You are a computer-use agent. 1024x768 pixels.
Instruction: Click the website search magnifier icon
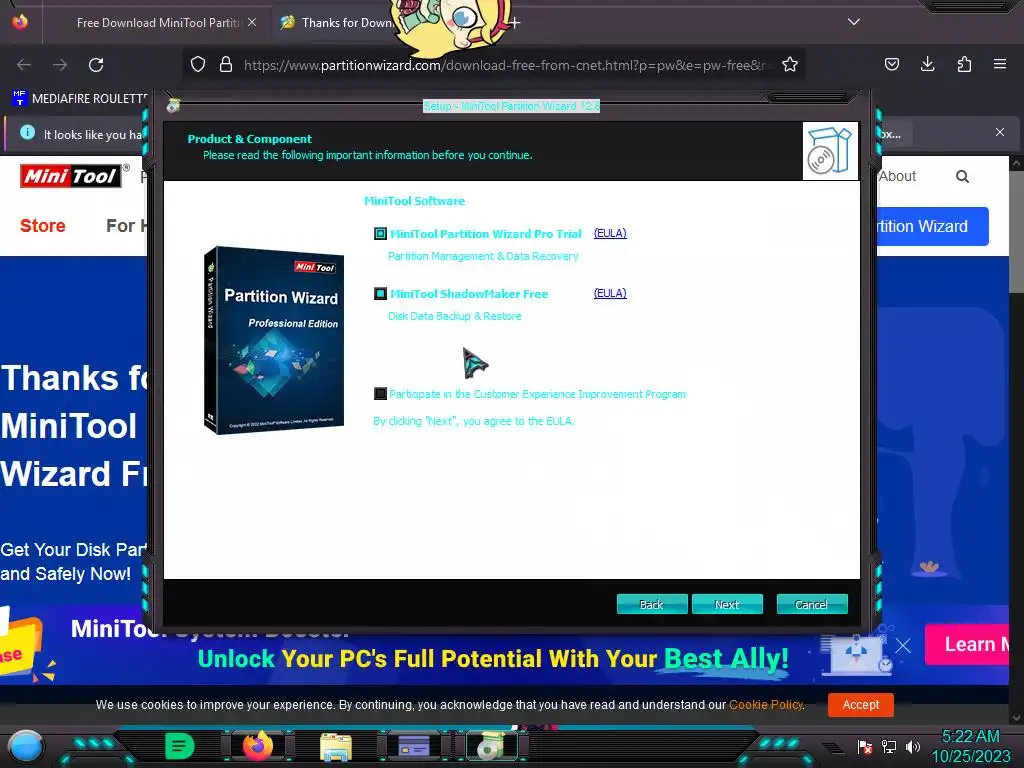point(962,176)
